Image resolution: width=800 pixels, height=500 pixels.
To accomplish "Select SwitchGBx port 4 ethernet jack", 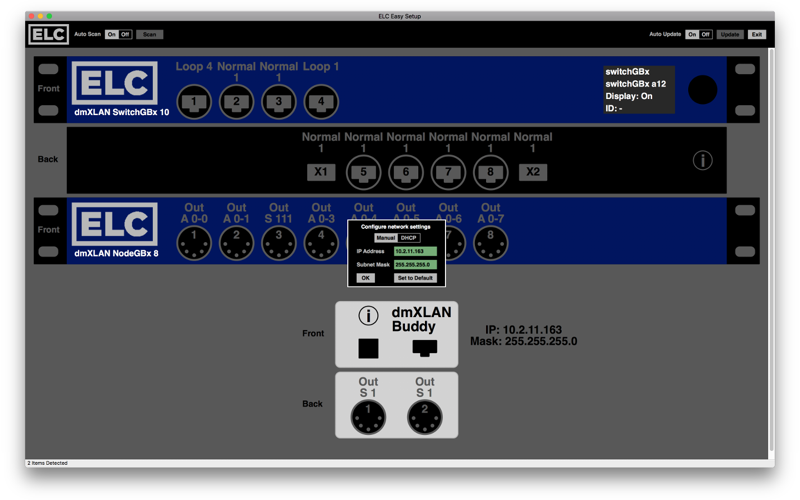I will (321, 102).
